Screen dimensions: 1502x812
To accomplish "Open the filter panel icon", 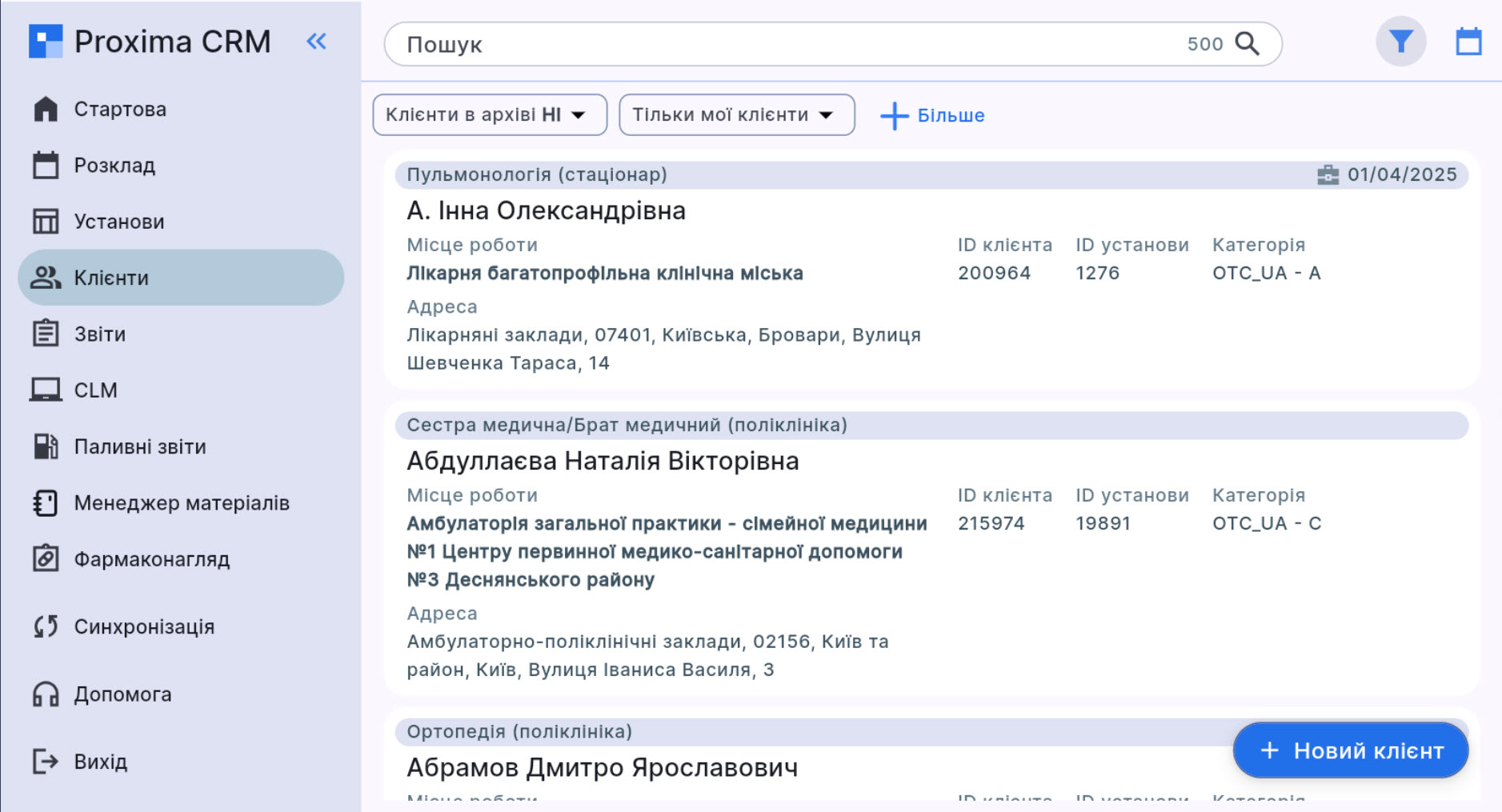I will [1400, 42].
